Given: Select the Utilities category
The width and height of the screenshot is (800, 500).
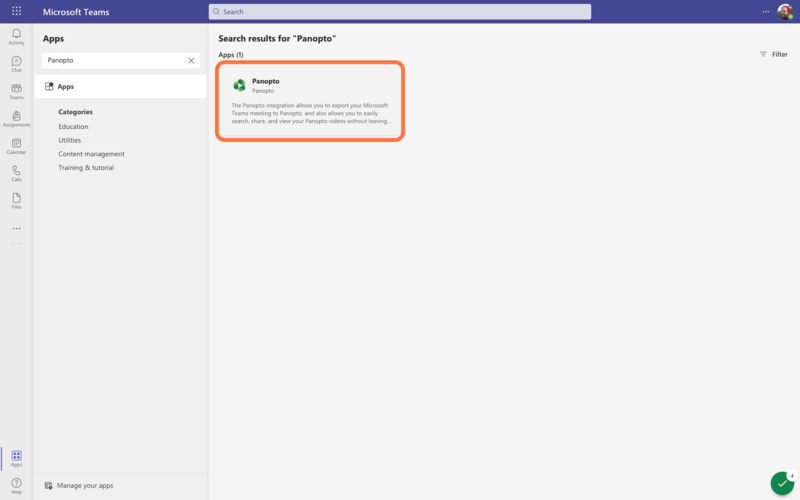Looking at the screenshot, I should [70, 140].
